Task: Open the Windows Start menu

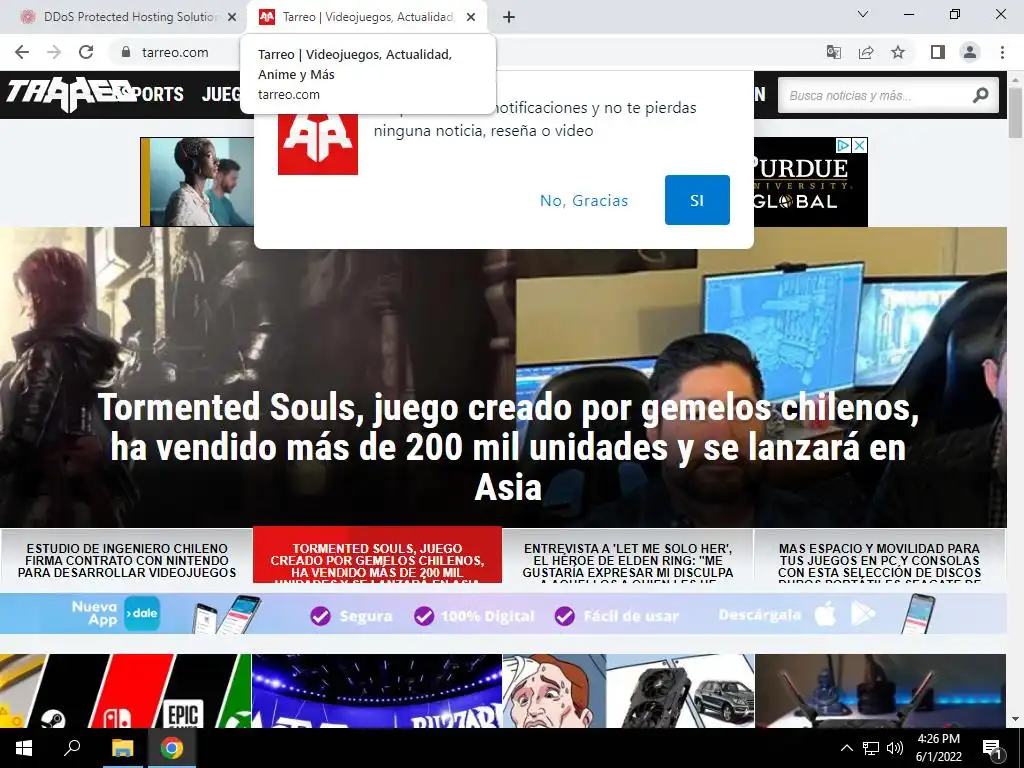Action: pos(24,748)
